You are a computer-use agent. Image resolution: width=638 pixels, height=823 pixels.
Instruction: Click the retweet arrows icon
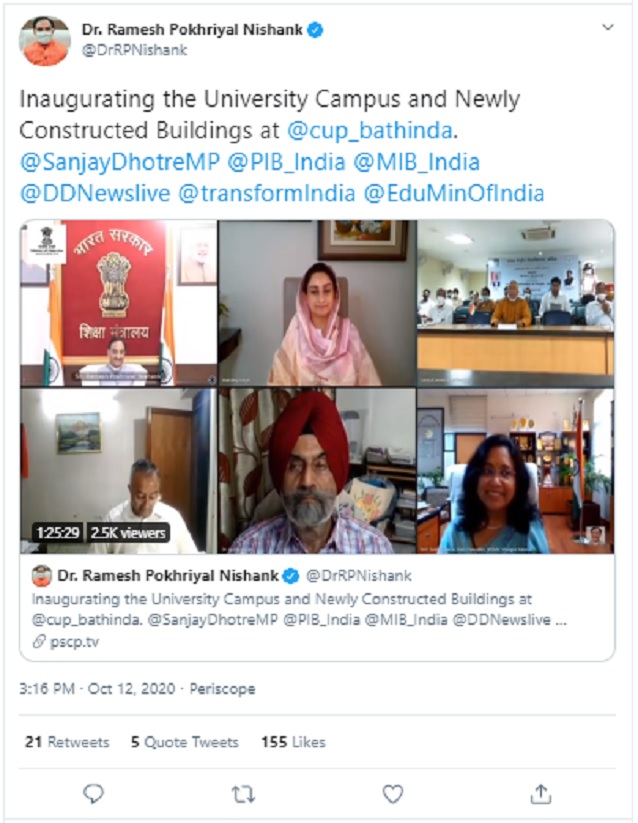(x=243, y=794)
